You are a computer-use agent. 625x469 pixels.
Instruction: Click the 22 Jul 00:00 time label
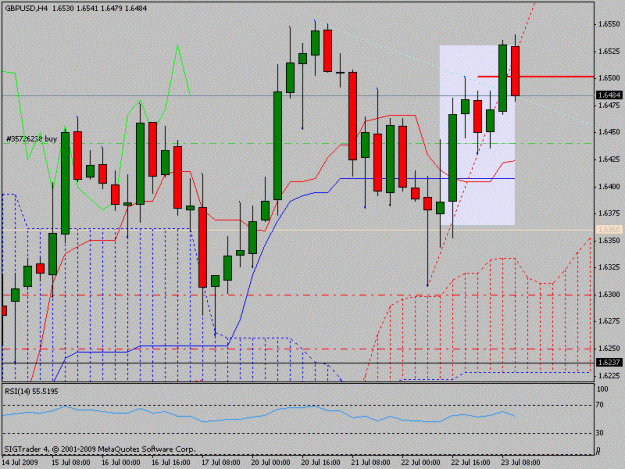[x=421, y=463]
